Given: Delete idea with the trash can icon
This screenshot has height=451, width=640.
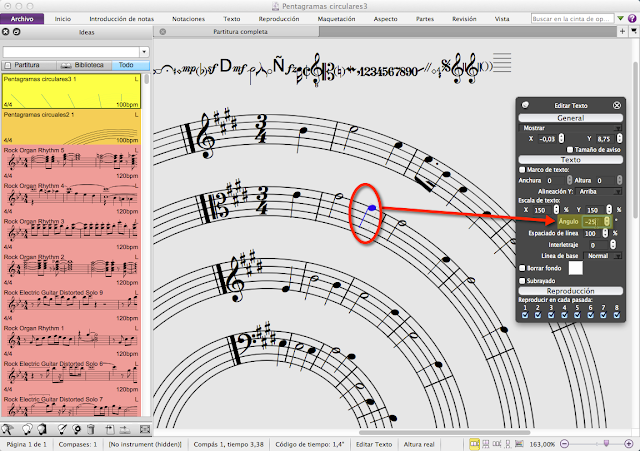Looking at the screenshot, I should (x=91, y=429).
